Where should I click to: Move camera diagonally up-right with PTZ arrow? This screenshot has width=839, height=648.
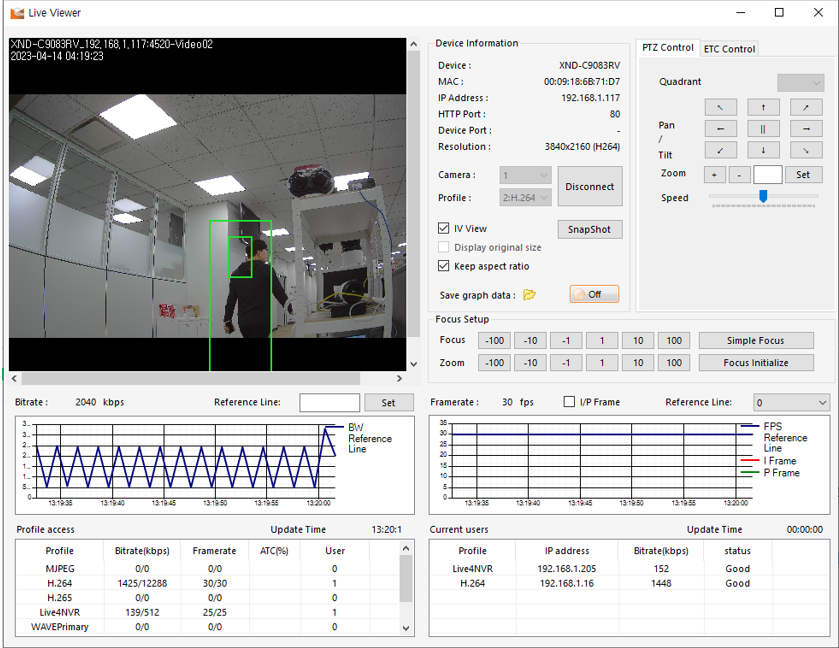806,107
